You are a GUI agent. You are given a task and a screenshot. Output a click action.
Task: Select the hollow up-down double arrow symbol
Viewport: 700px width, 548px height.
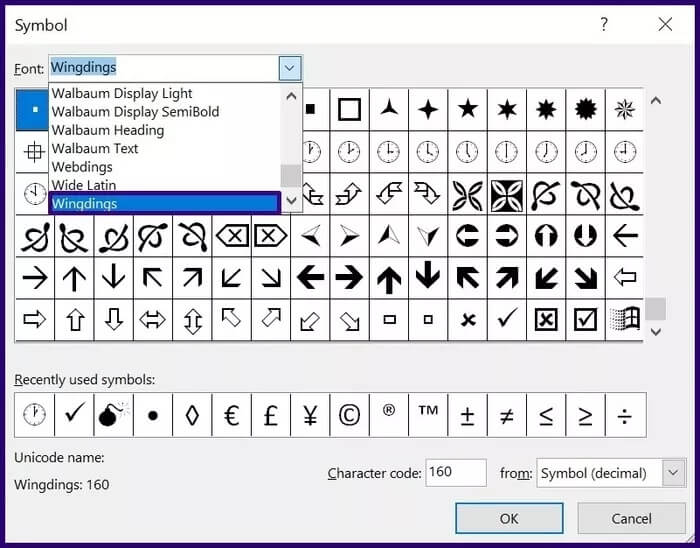pos(192,320)
